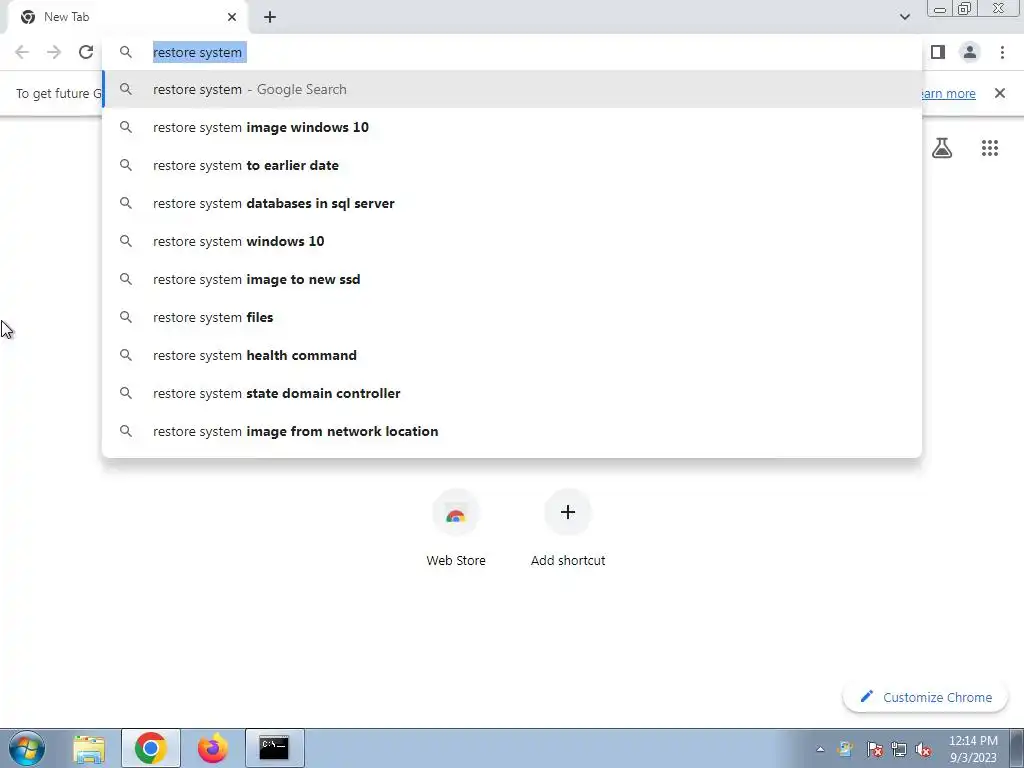Close the New Tab tab
Screen dimensions: 1024x768
[x=232, y=17]
